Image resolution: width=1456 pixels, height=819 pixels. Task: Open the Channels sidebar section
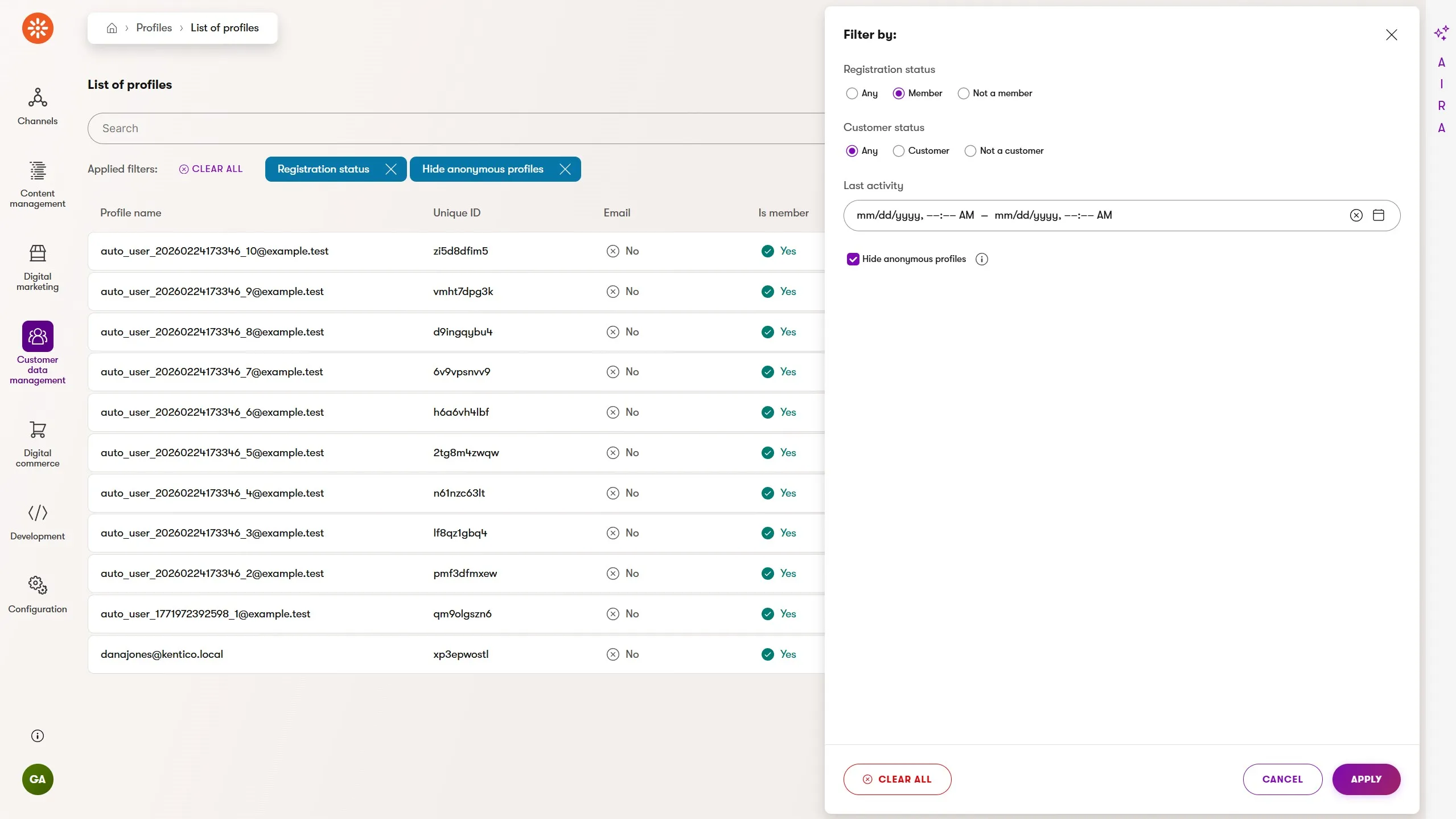pos(38,107)
